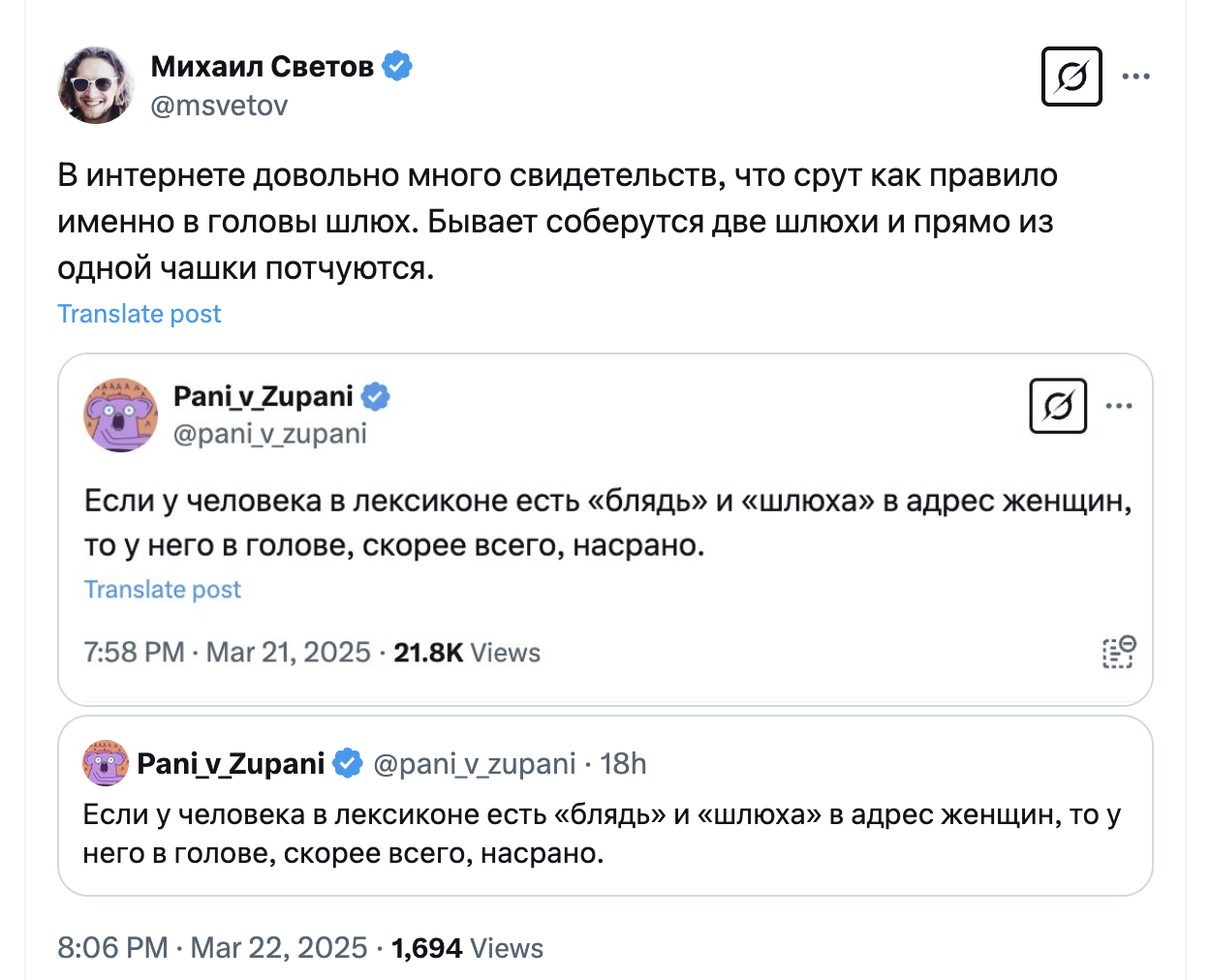Open Михаил Светов profile avatar
The width and height of the screenshot is (1211, 980).
(x=96, y=85)
